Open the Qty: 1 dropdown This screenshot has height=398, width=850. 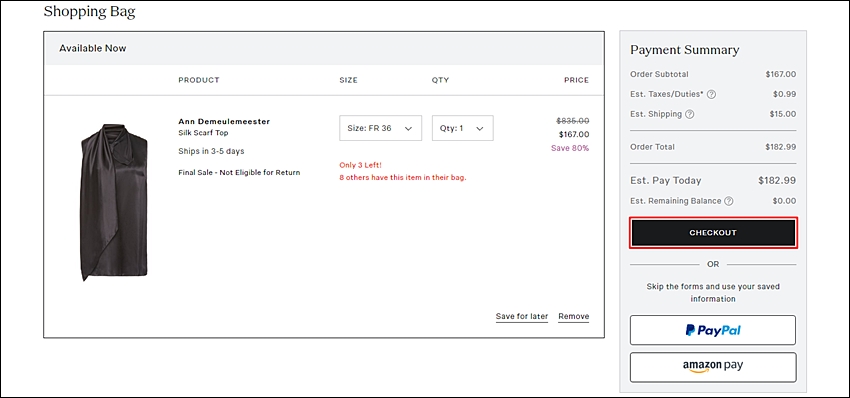click(x=462, y=128)
